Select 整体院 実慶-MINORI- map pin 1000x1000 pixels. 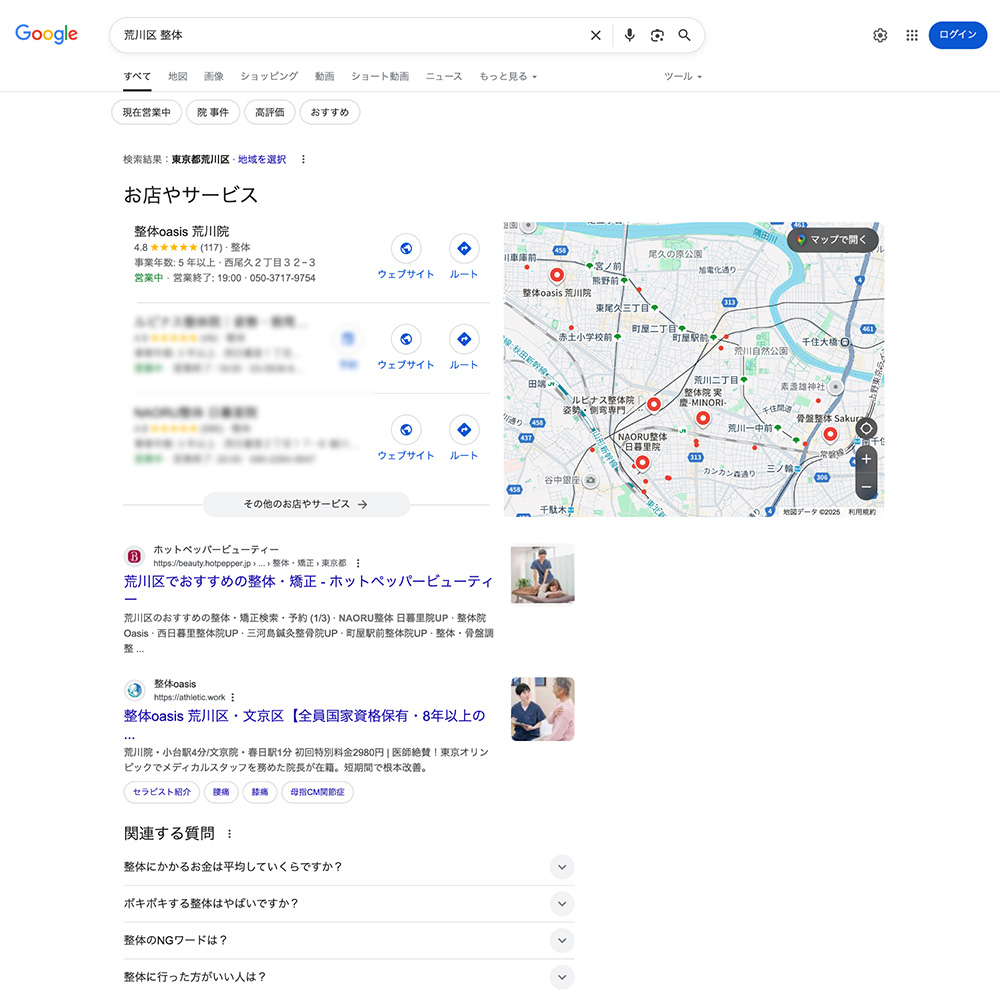pyautogui.click(x=703, y=418)
